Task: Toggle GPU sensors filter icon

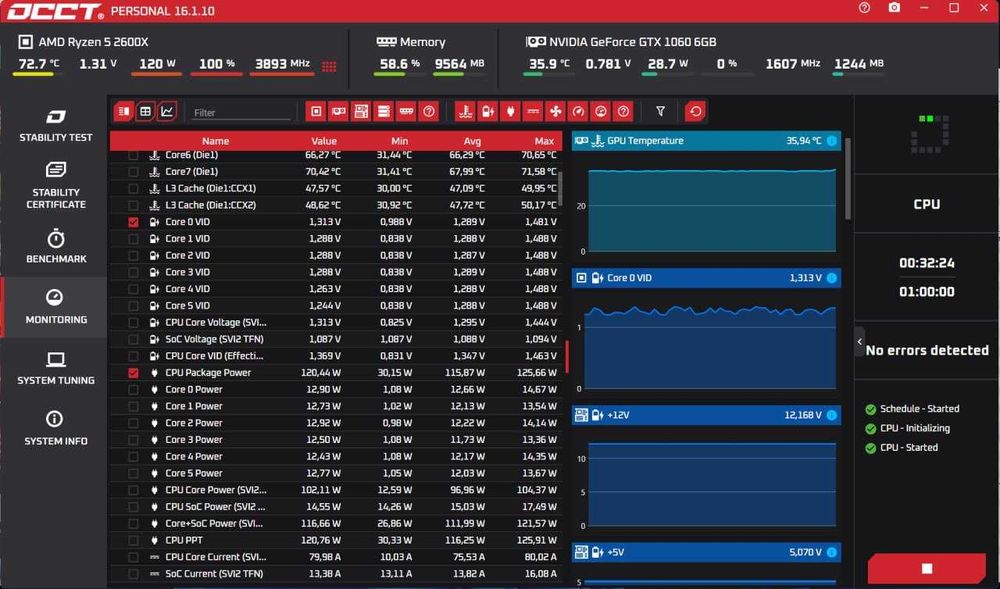Action: pos(339,112)
